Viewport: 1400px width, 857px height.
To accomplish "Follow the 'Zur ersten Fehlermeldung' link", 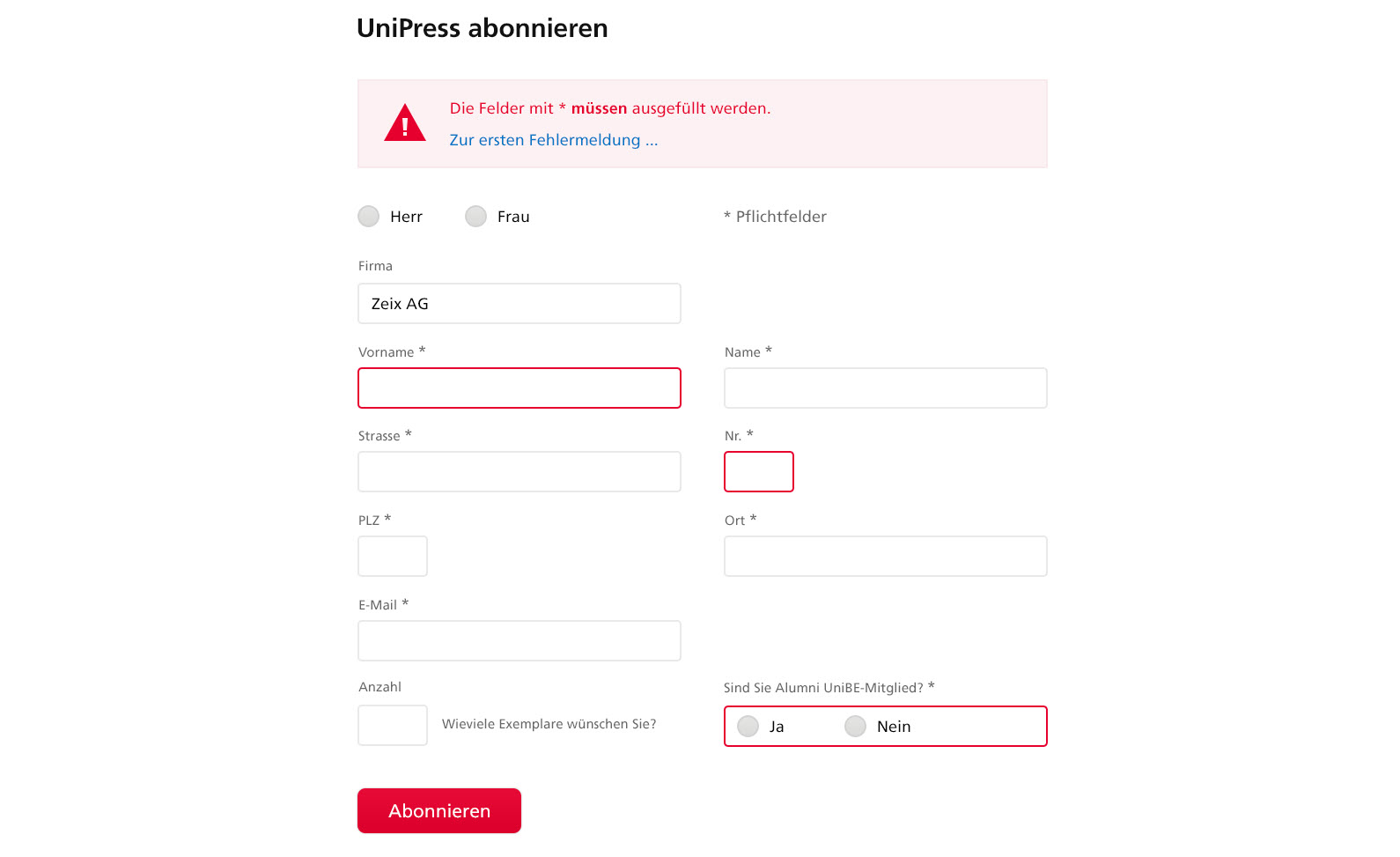I will point(553,140).
